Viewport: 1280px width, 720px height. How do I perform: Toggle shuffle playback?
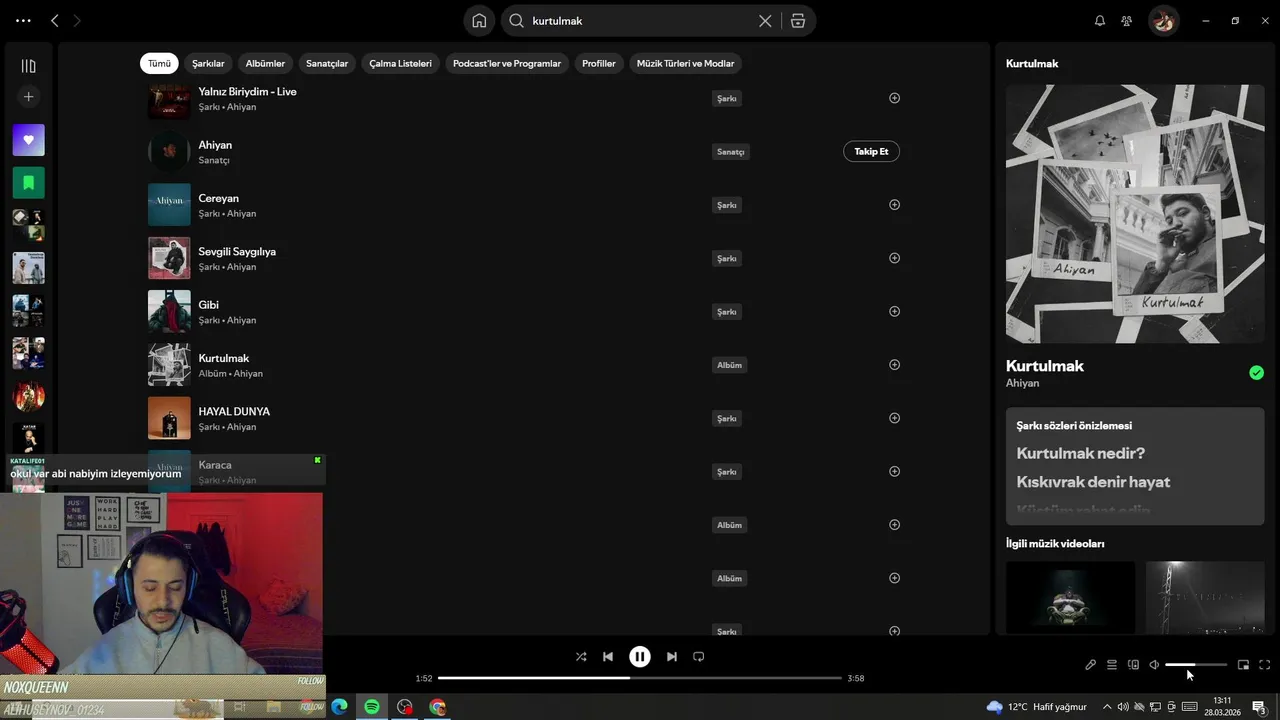pos(581,657)
